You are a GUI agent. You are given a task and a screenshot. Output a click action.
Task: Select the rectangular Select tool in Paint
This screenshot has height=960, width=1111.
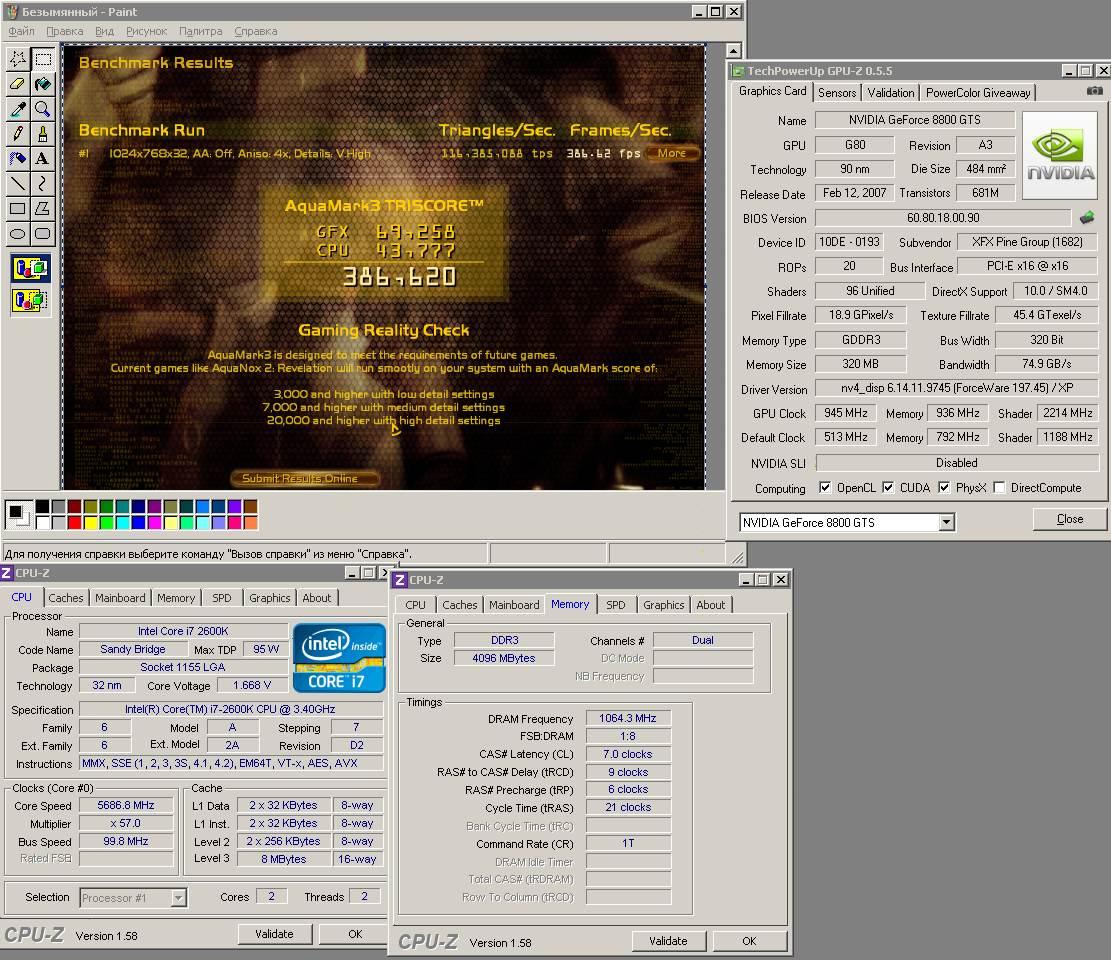[x=43, y=59]
